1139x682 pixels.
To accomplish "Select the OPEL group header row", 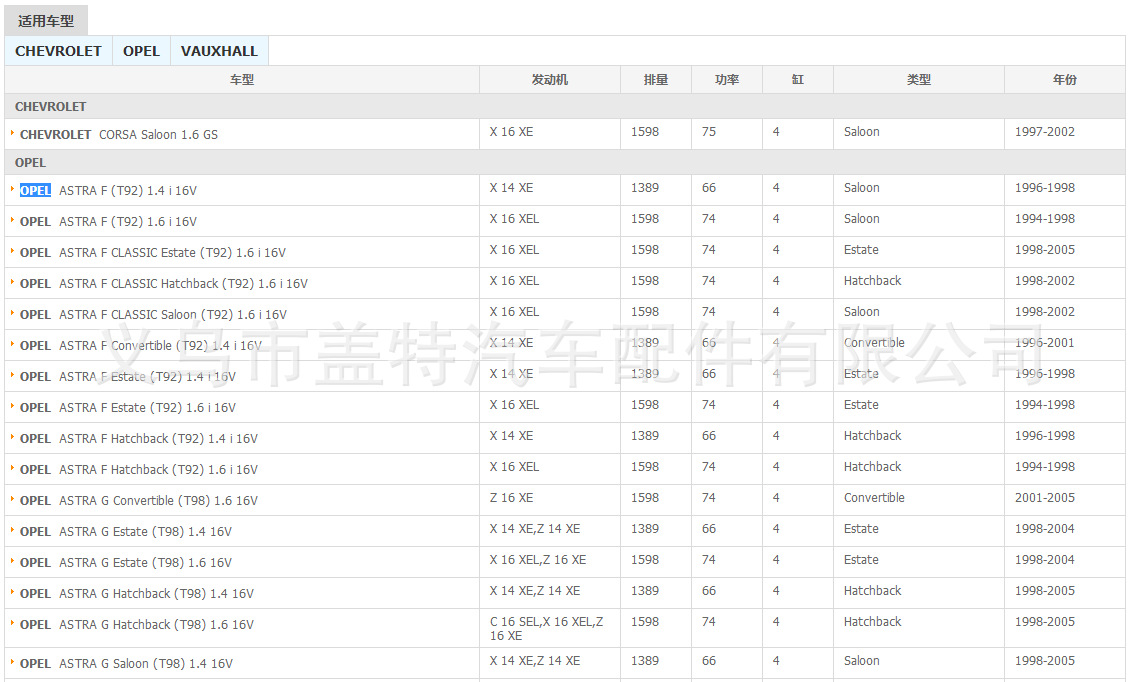I will [565, 163].
